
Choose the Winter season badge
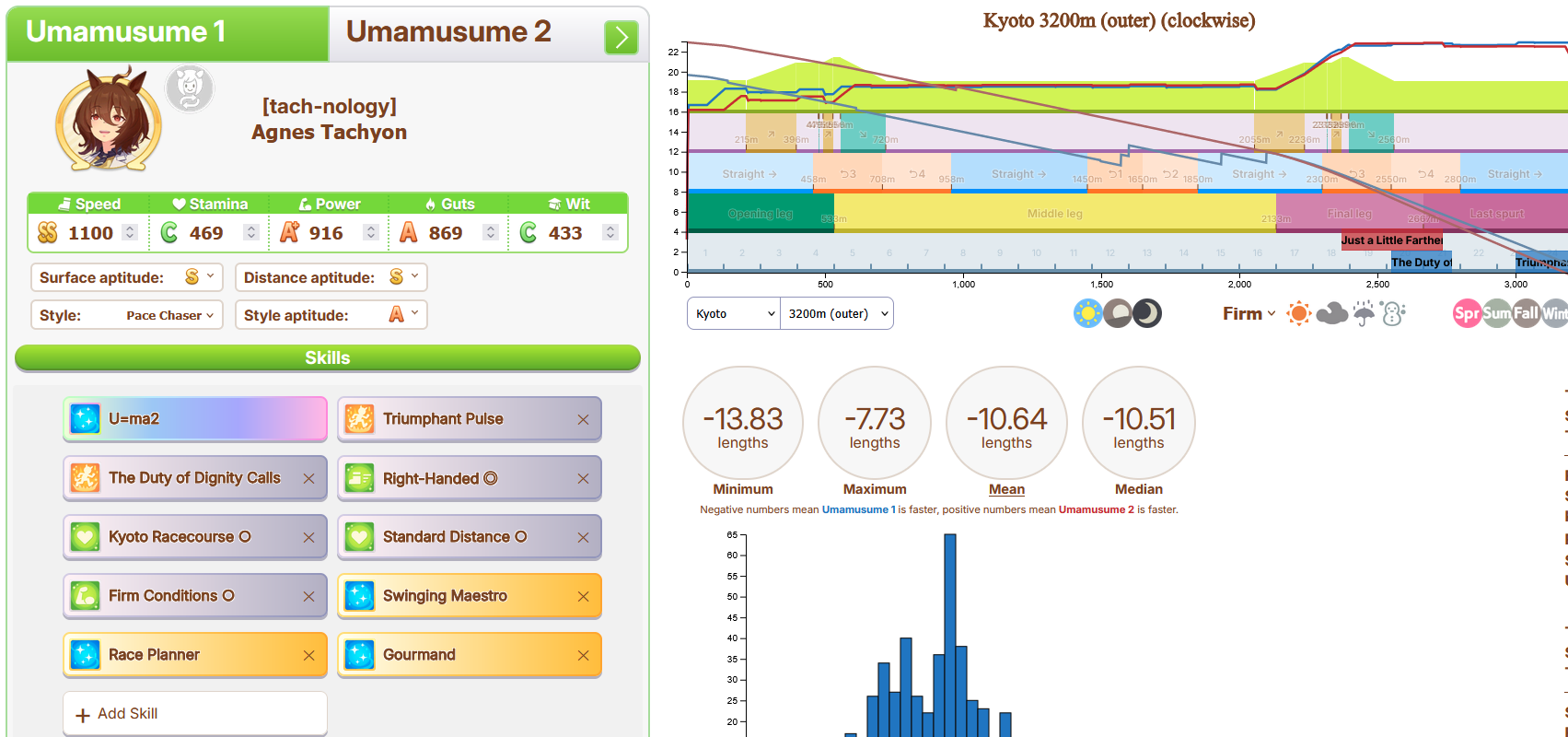tap(1555, 313)
